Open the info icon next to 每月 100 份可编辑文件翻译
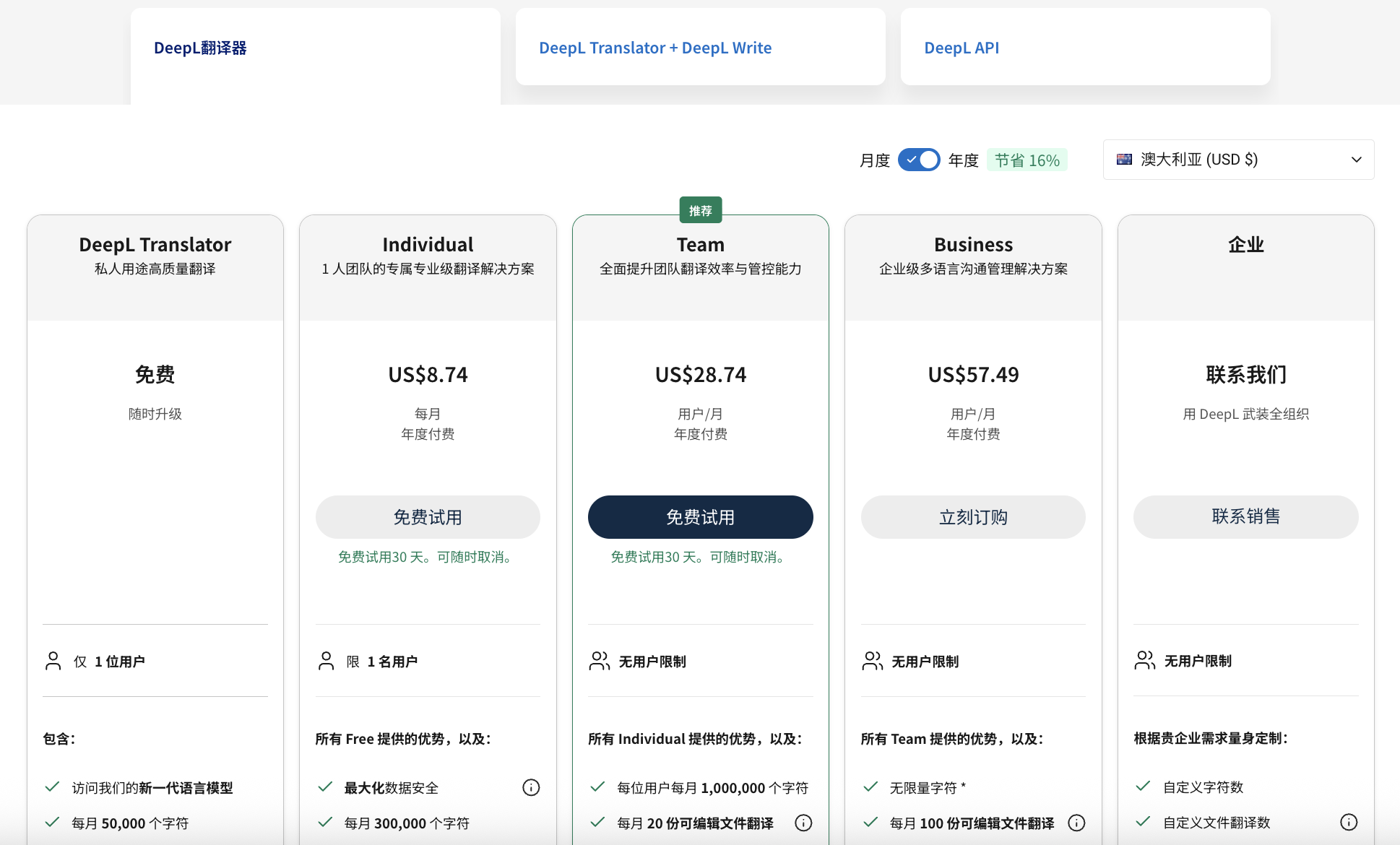 [1076, 823]
